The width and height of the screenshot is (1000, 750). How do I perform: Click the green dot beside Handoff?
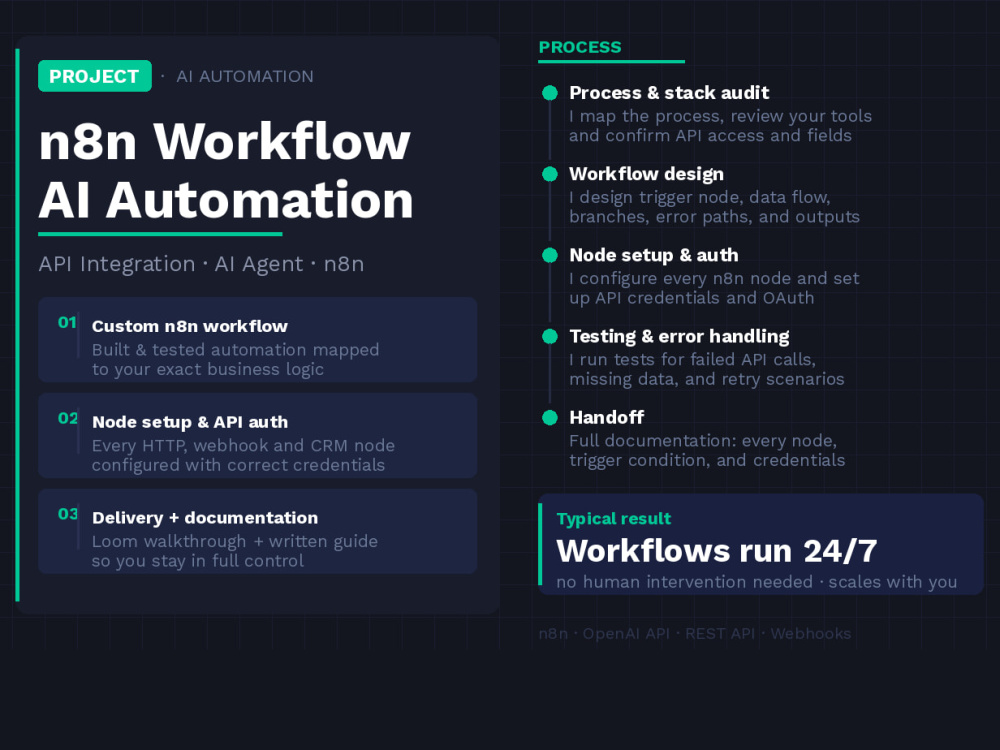(550, 418)
